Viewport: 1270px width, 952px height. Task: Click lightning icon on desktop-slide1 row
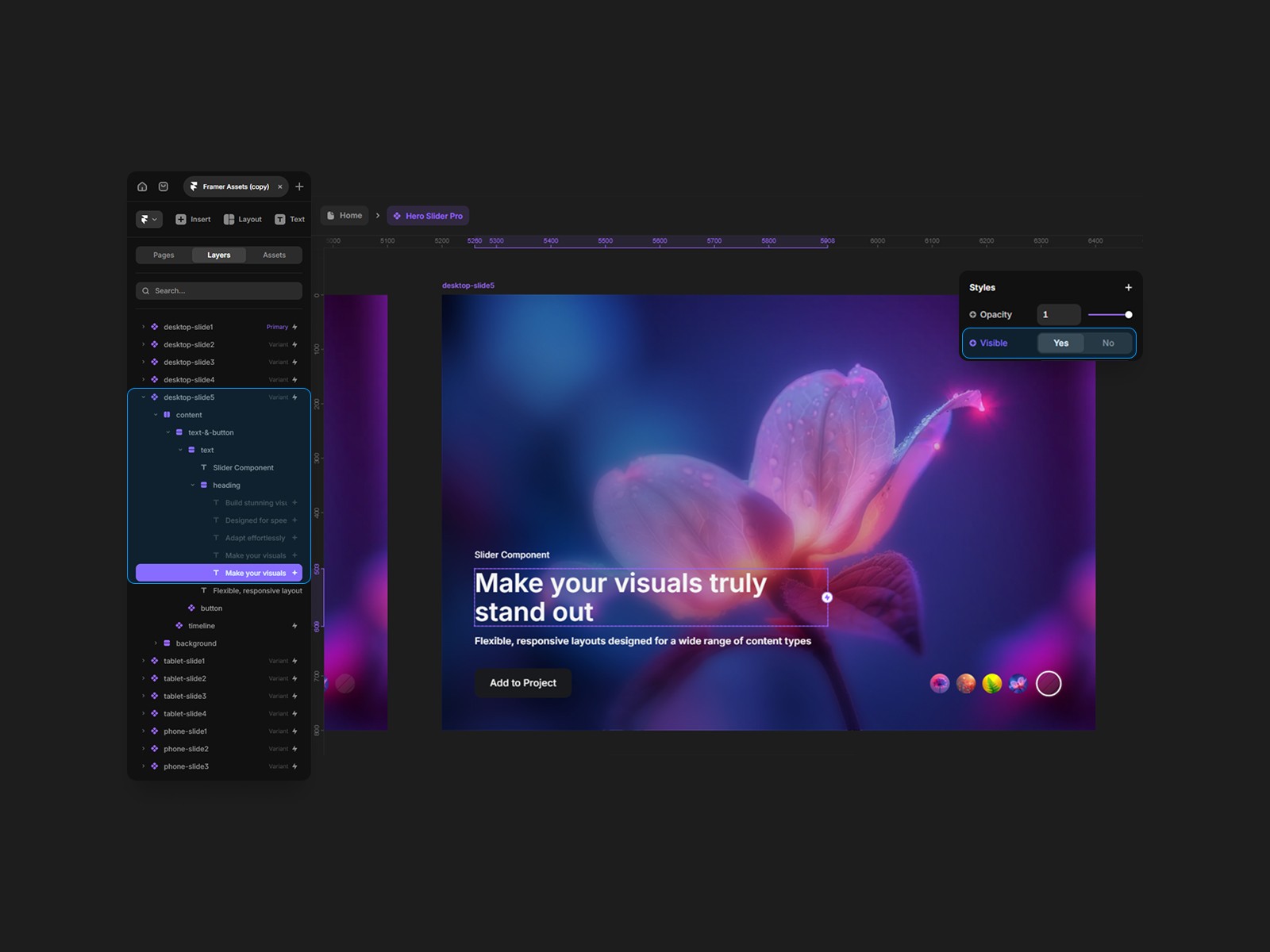[x=294, y=327]
